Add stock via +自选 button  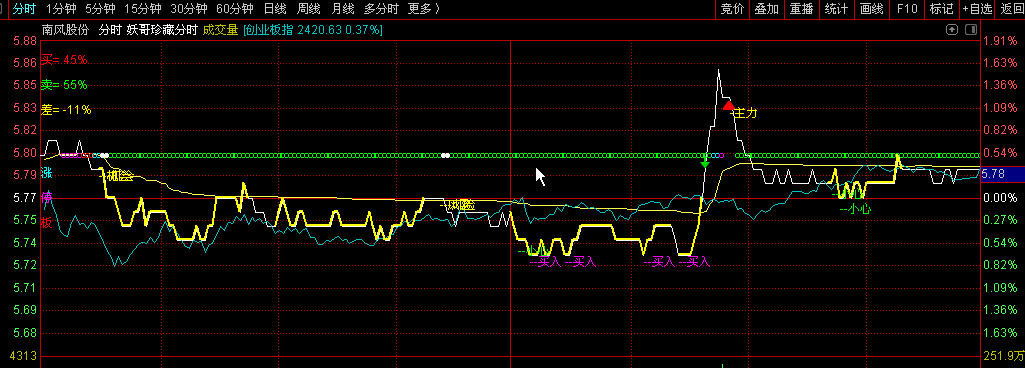(x=977, y=8)
